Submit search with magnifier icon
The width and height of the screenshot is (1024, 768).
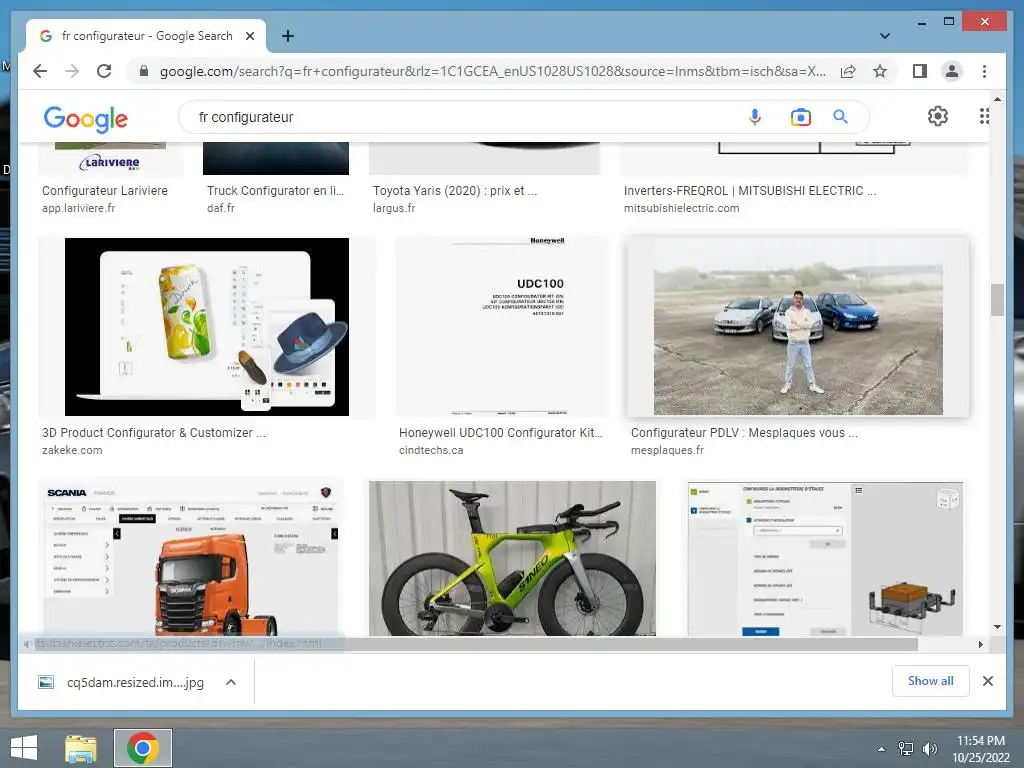(x=840, y=117)
